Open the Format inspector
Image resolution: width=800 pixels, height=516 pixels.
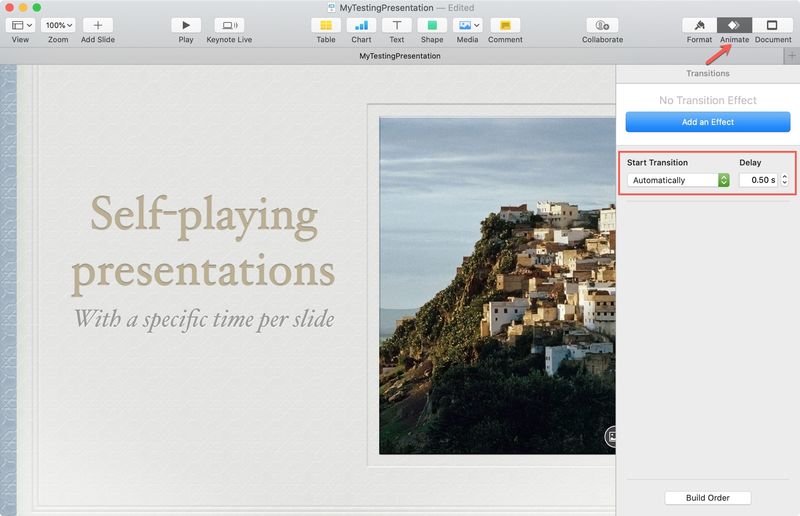699,25
